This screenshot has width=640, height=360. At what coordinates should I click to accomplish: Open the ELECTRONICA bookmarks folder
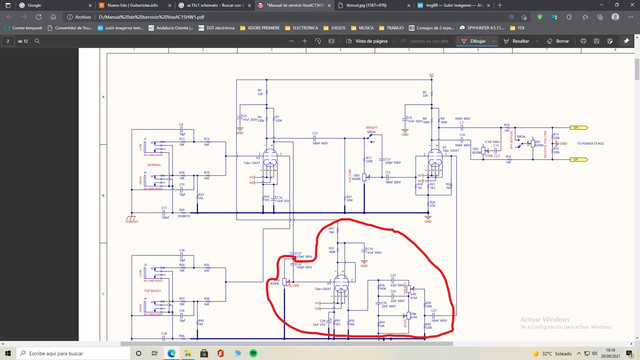302,28
